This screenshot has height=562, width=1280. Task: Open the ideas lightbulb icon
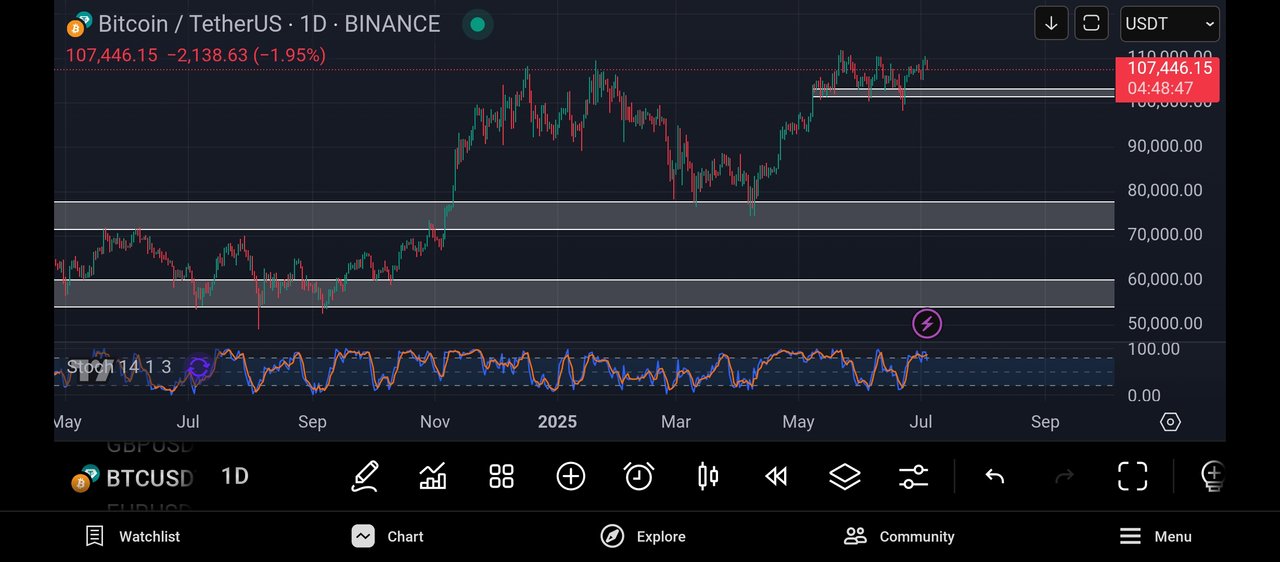tap(1212, 477)
